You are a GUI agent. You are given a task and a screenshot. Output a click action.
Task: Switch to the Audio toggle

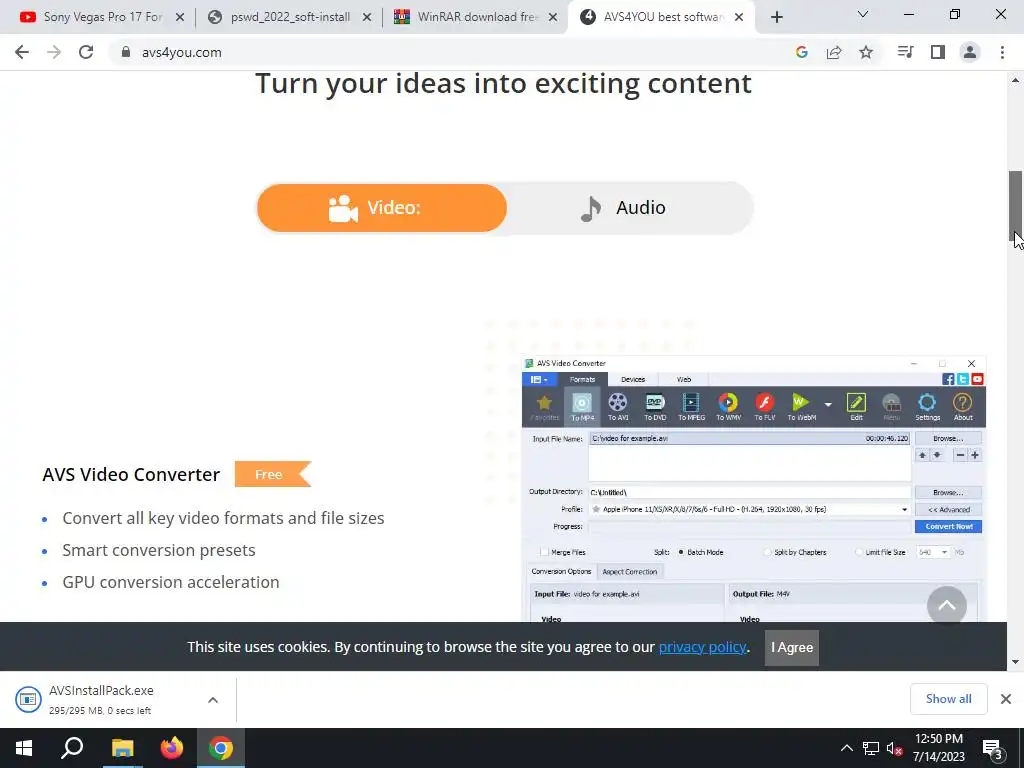tap(624, 208)
